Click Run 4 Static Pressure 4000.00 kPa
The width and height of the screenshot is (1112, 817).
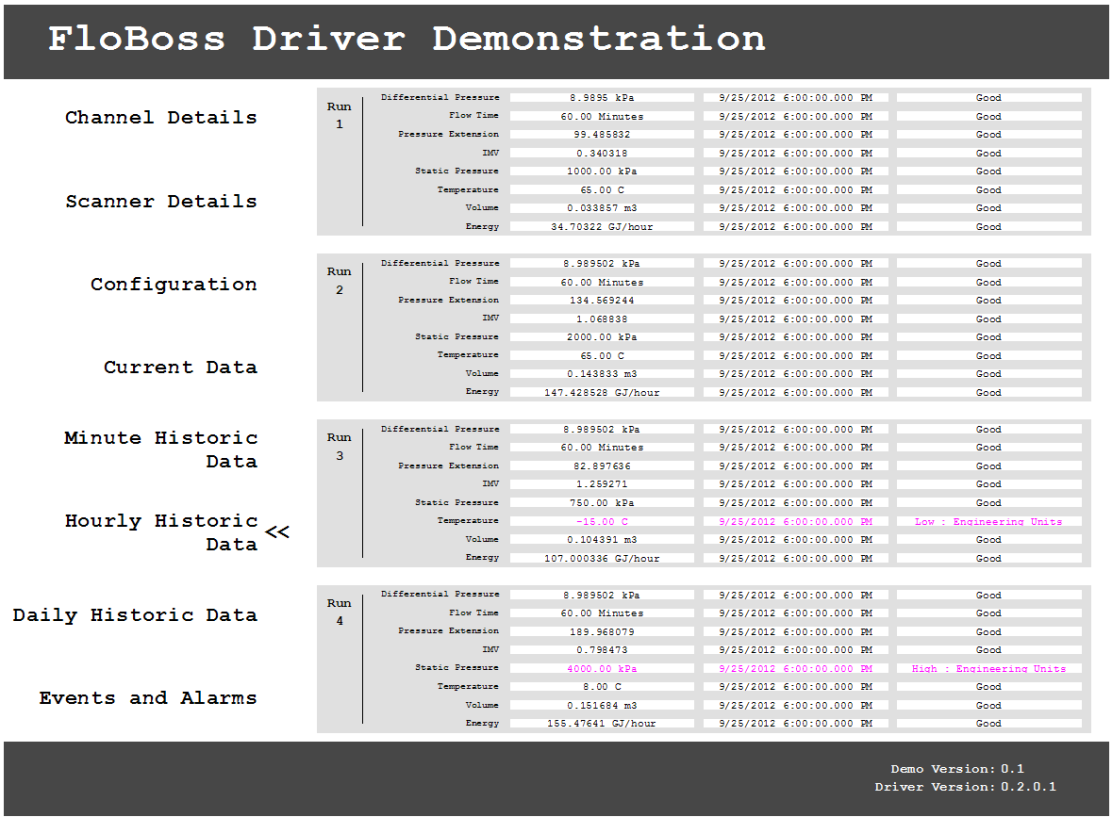(x=601, y=669)
